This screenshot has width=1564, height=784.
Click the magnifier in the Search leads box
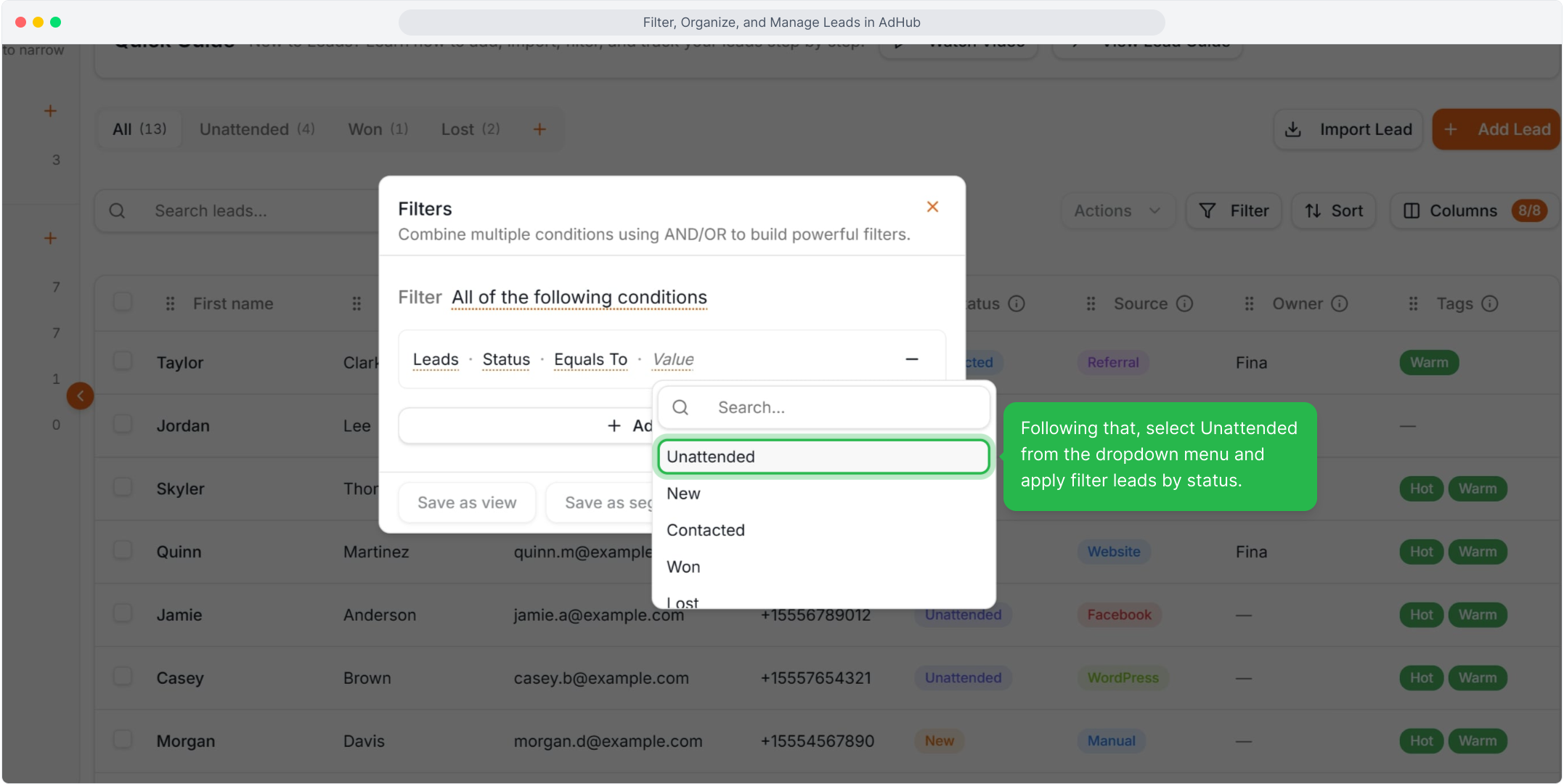tap(117, 211)
